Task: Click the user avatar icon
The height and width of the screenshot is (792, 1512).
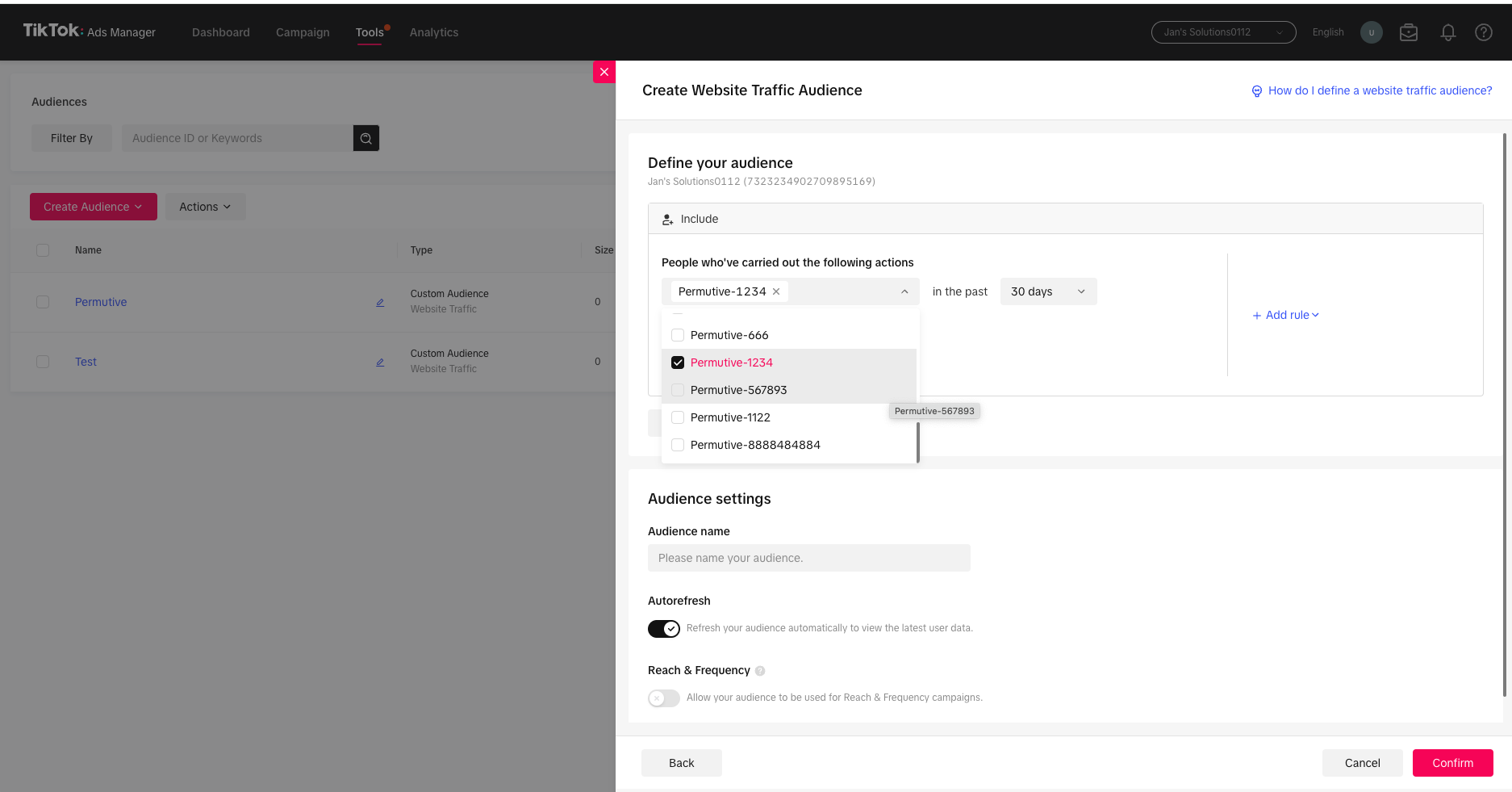Action: click(1372, 32)
